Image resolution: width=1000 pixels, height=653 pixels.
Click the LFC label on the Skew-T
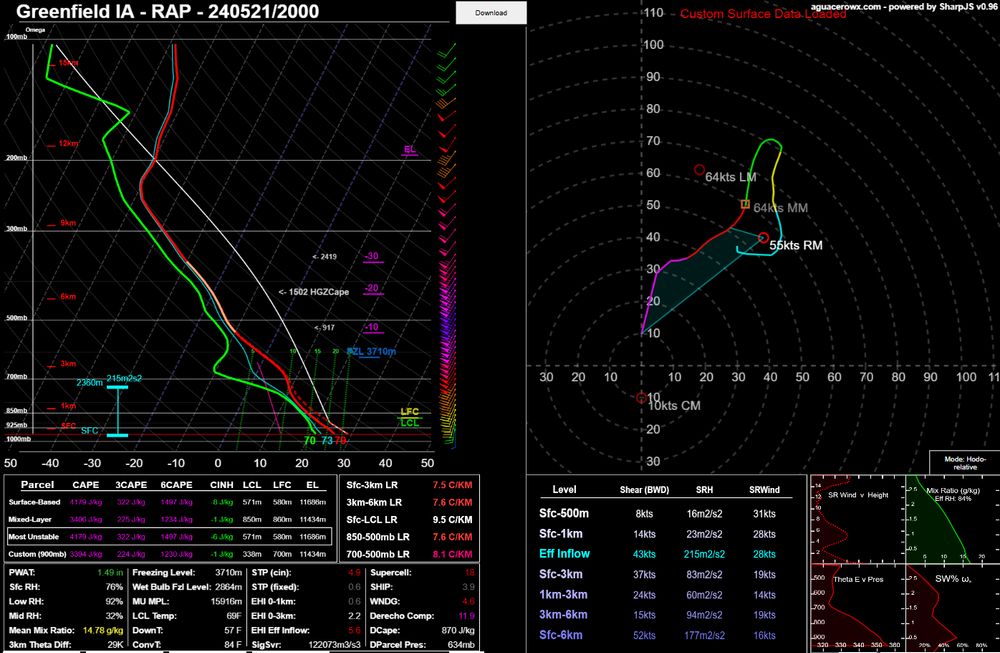coord(409,411)
